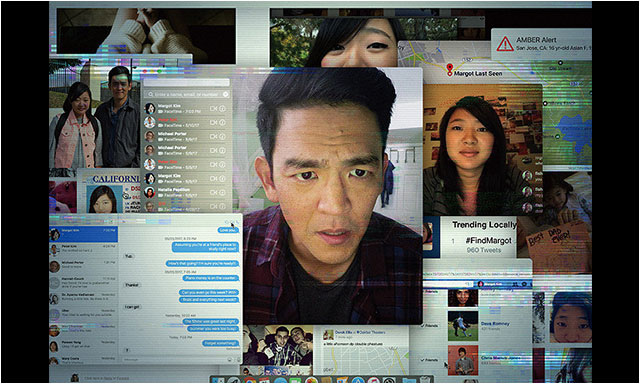The image size is (640, 384).
Task: Open friend requests icon in Facebook bar
Action: [516, 284]
